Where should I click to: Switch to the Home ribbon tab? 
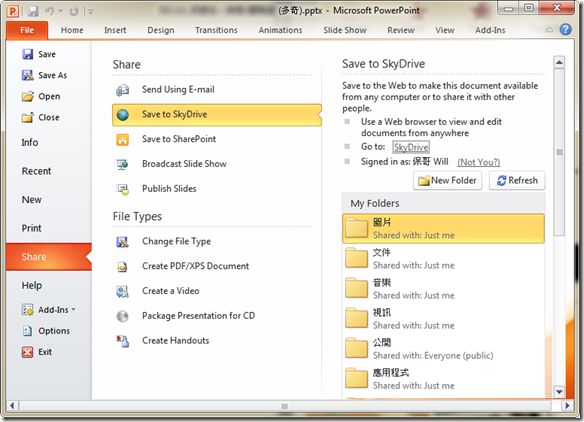point(72,30)
